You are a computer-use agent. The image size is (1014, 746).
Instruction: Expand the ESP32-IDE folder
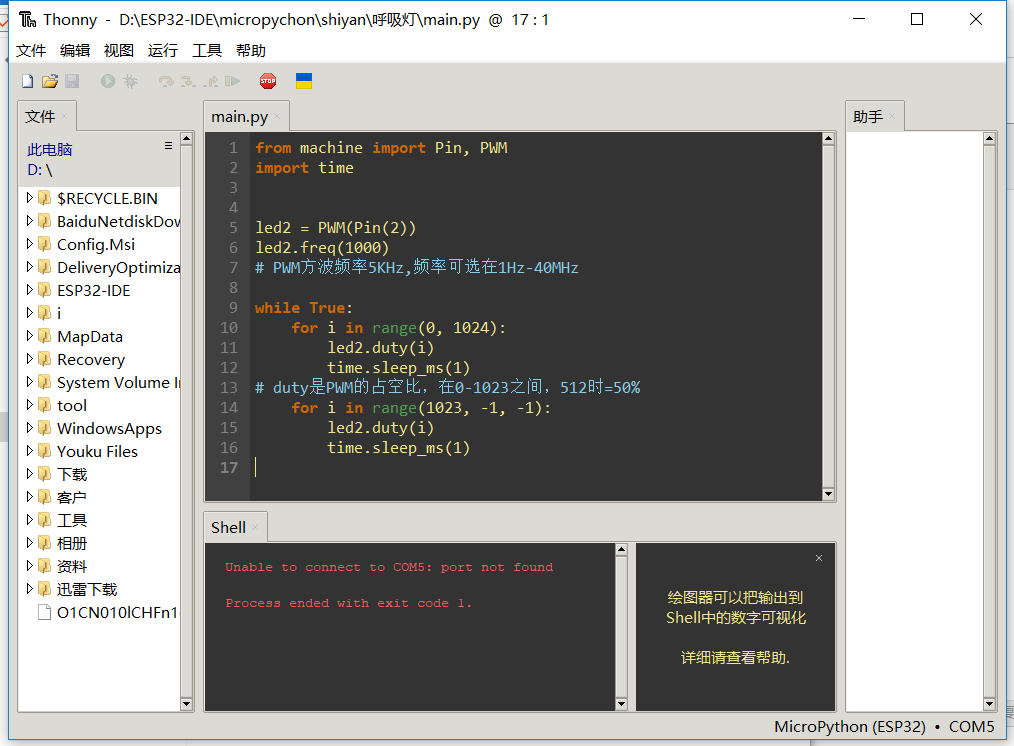[30, 290]
